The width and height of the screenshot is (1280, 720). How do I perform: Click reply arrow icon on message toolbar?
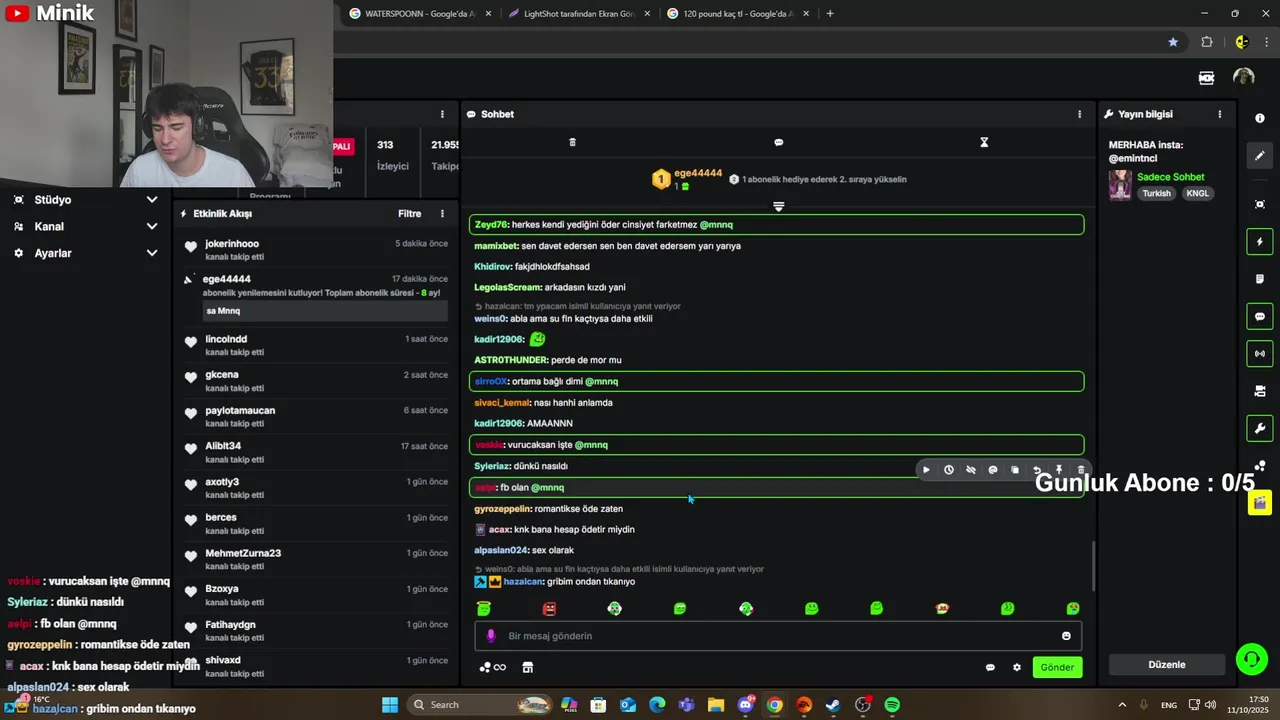pos(1037,470)
